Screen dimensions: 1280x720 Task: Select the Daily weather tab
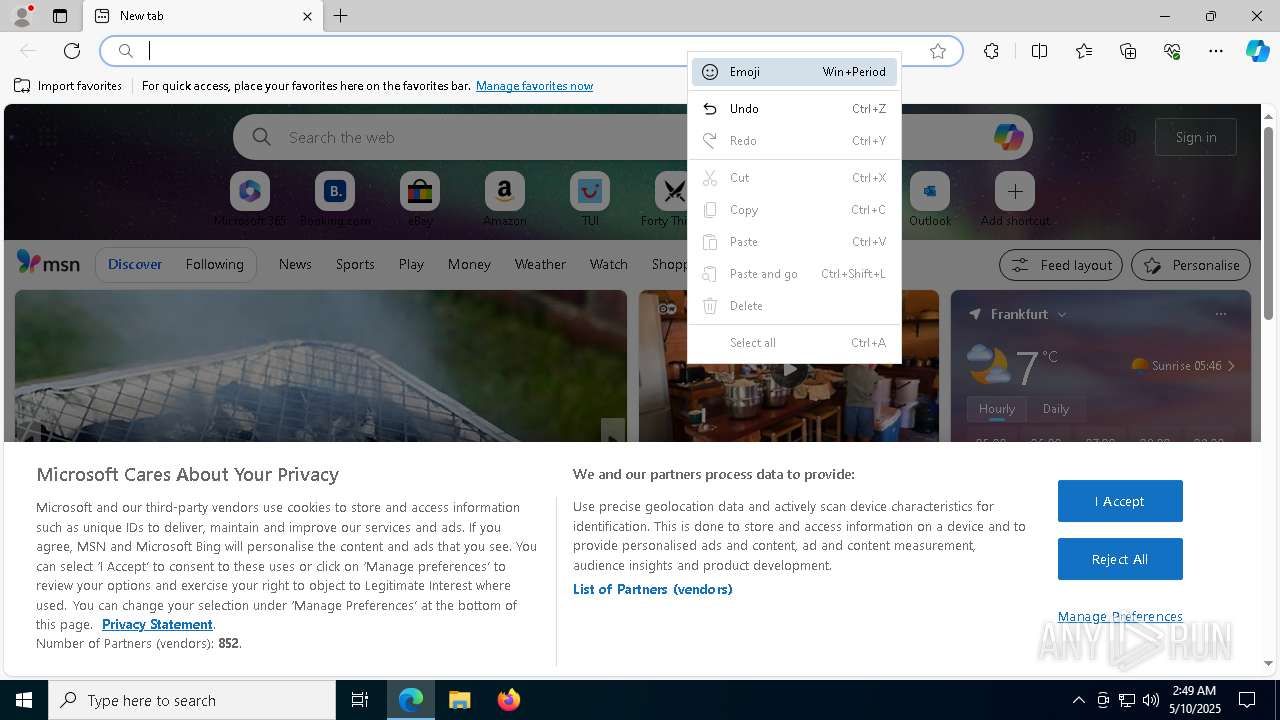tap(1056, 409)
